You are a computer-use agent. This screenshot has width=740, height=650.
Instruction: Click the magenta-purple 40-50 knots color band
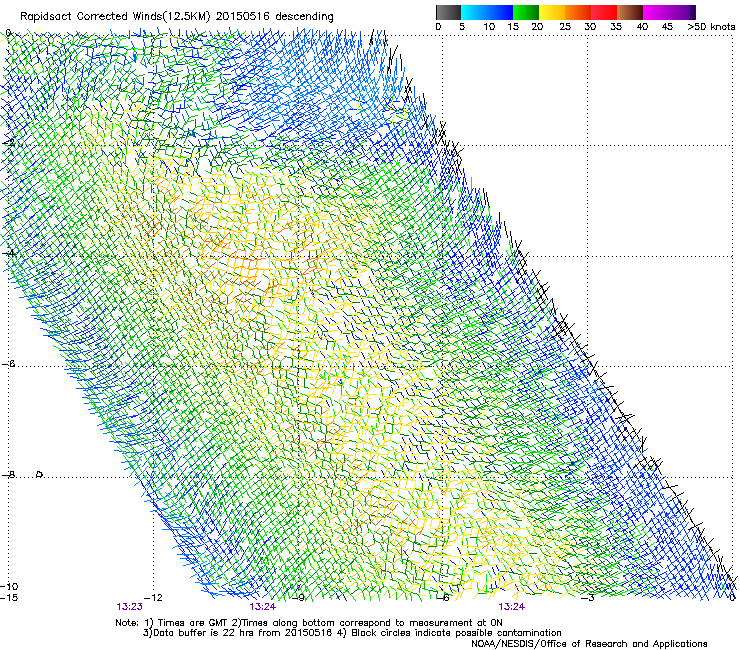click(669, 12)
